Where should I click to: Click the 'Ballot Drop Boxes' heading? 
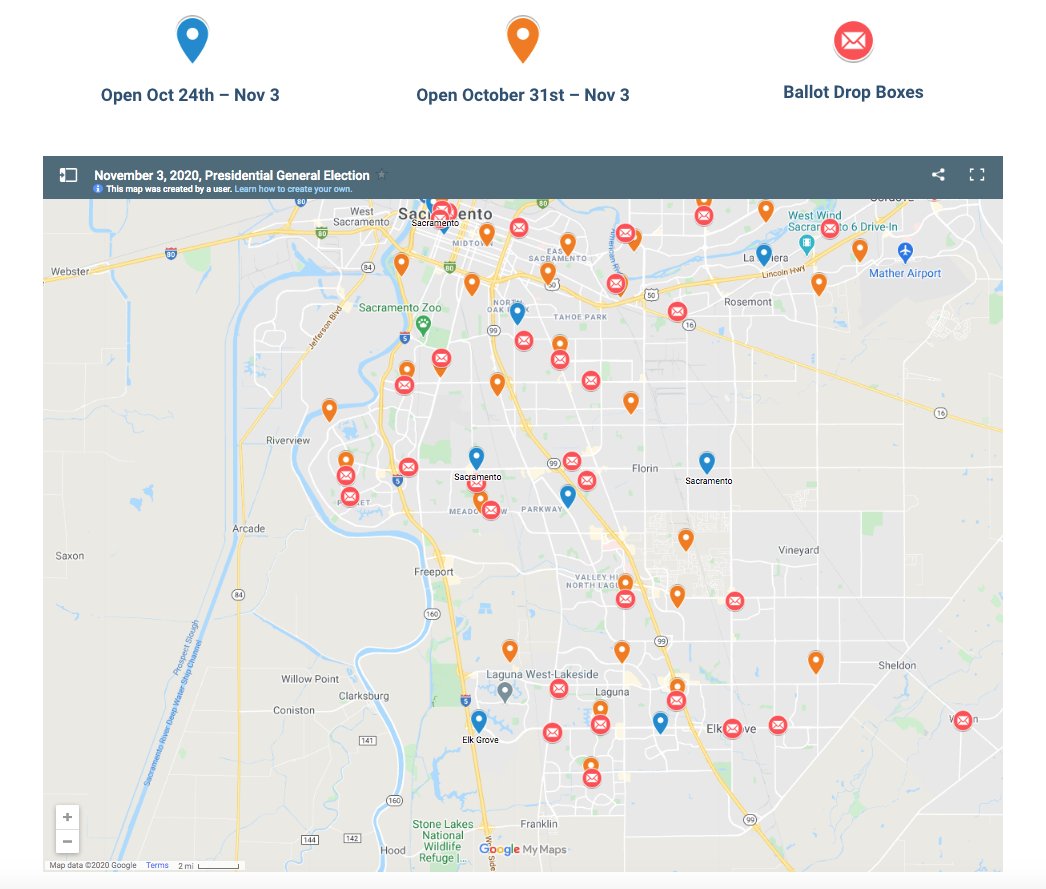click(x=853, y=92)
